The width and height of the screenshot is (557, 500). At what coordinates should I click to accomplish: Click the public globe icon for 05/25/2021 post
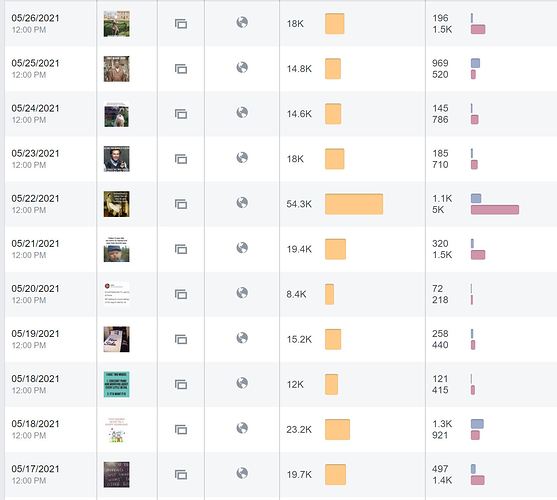[242, 67]
